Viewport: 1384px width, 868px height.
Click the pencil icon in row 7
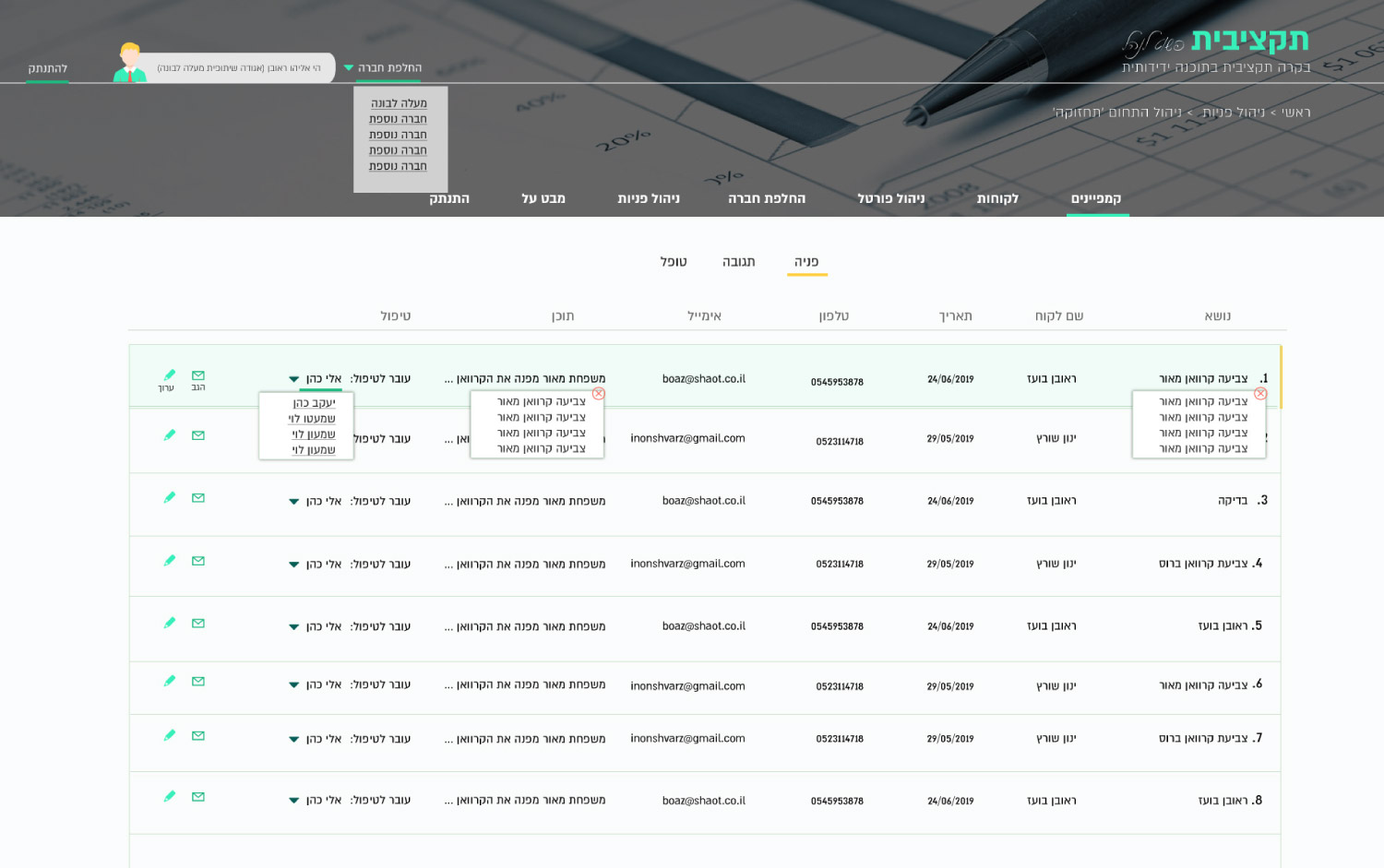click(170, 735)
